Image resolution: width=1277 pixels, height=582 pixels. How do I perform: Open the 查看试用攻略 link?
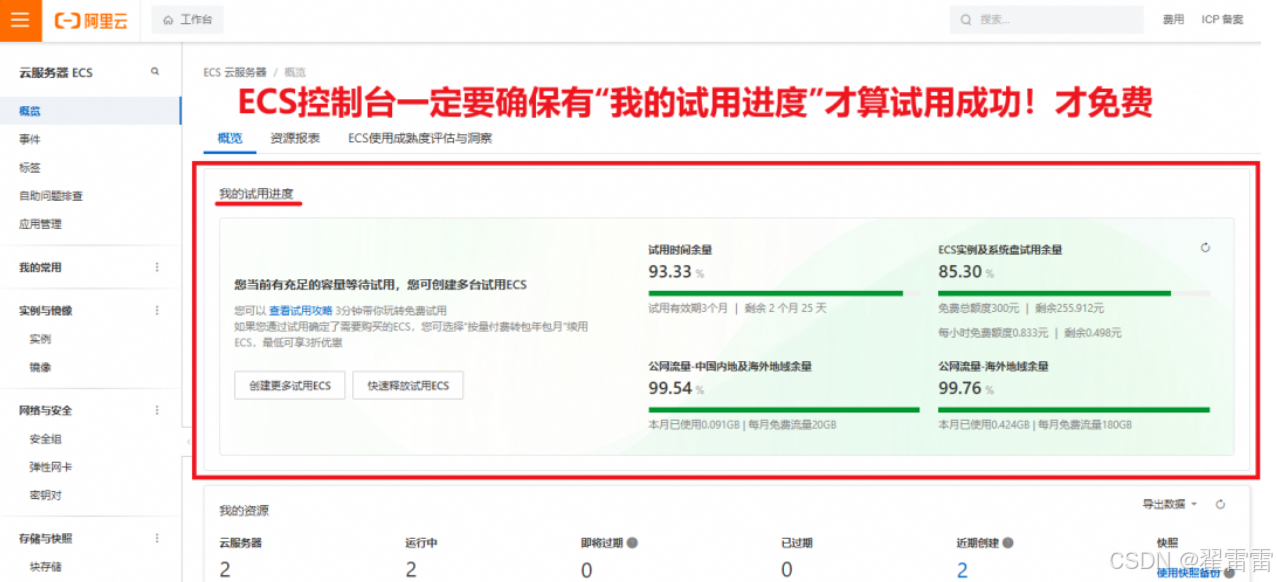pos(300,311)
